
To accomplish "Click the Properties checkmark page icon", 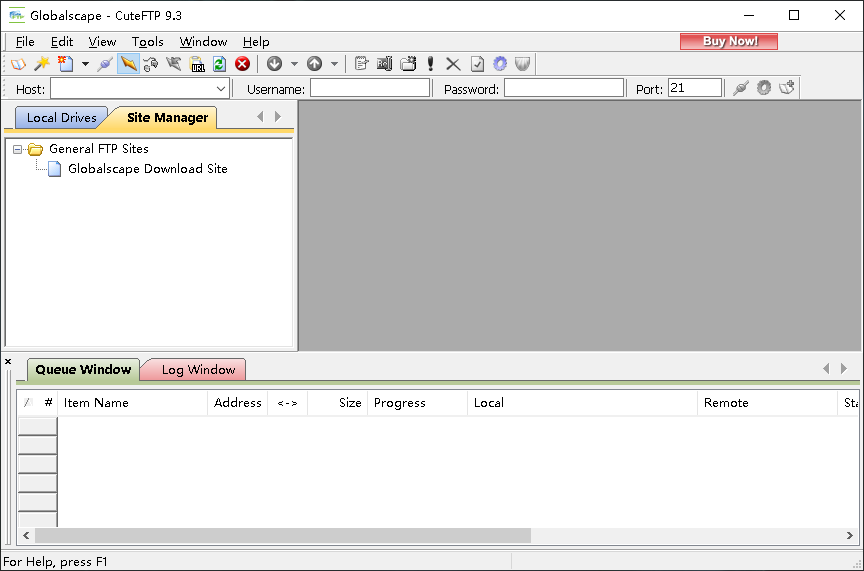I will (x=477, y=64).
